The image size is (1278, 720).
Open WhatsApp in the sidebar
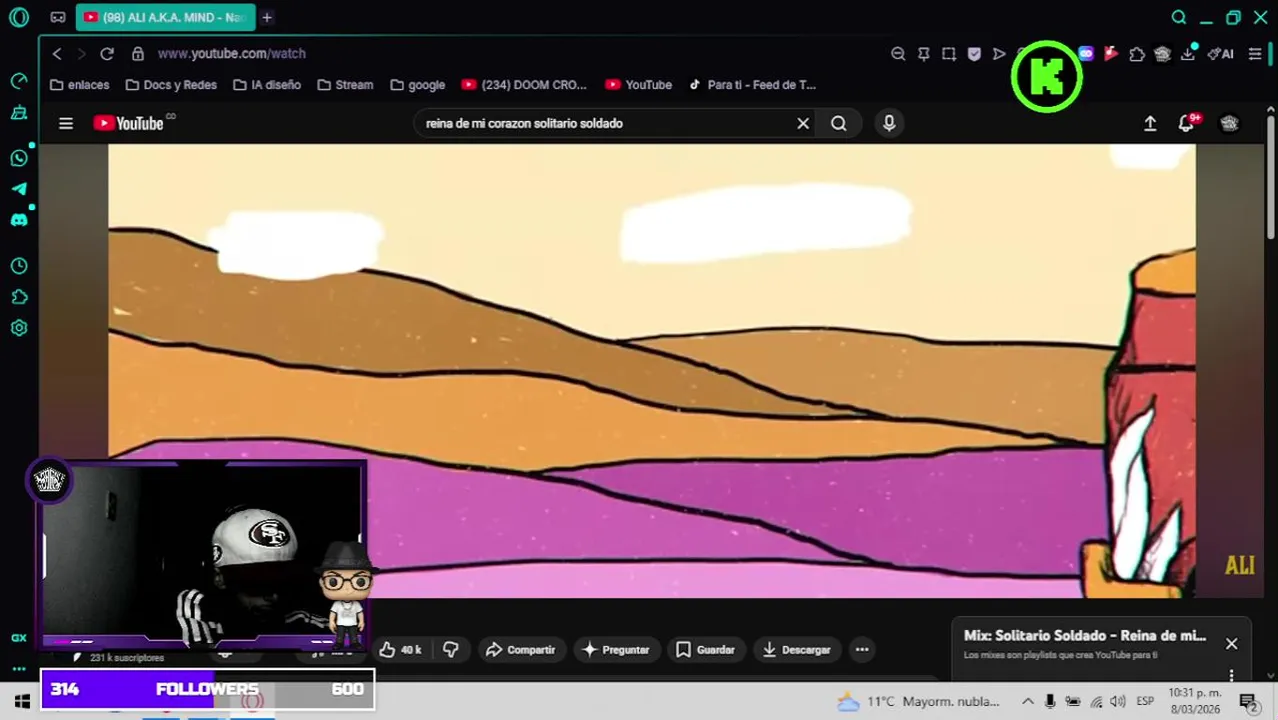pos(19,158)
